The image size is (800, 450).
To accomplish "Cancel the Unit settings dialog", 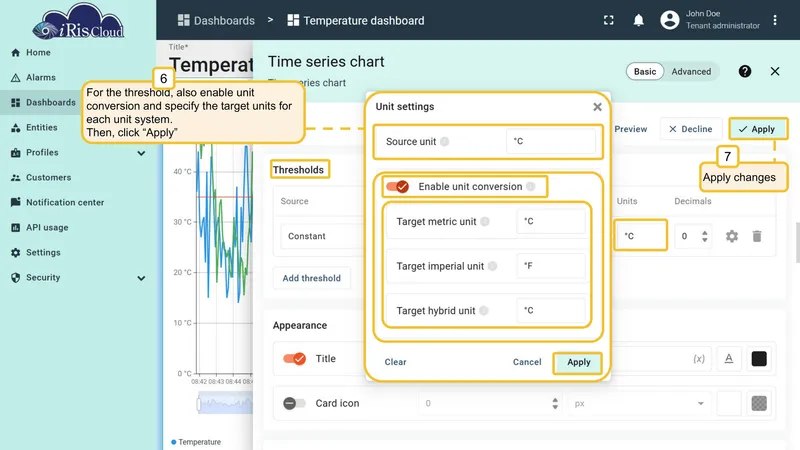I will pos(527,362).
